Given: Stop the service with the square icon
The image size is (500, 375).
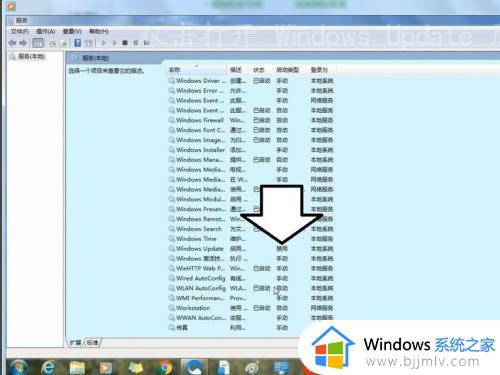Looking at the screenshot, I should (x=125, y=43).
